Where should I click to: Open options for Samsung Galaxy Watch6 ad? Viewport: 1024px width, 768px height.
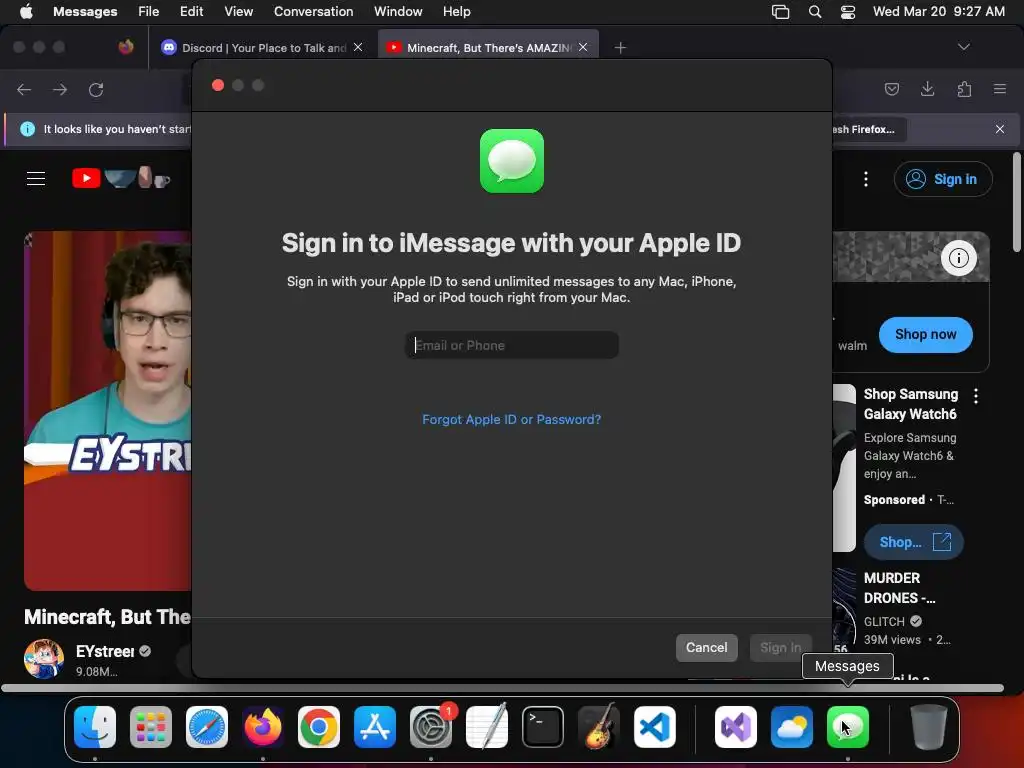[x=976, y=395]
